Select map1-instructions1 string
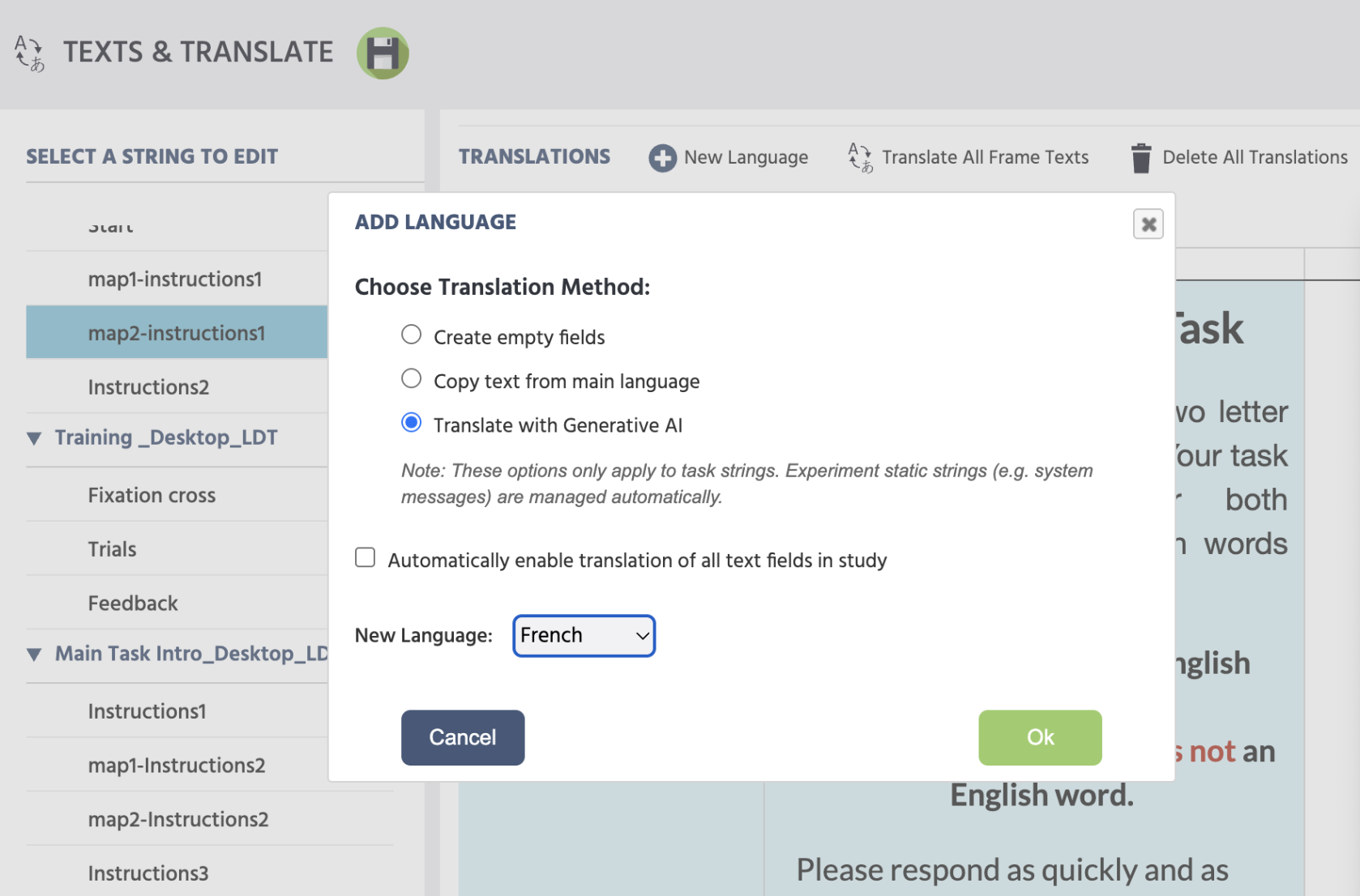This screenshot has width=1360, height=896. tap(177, 279)
